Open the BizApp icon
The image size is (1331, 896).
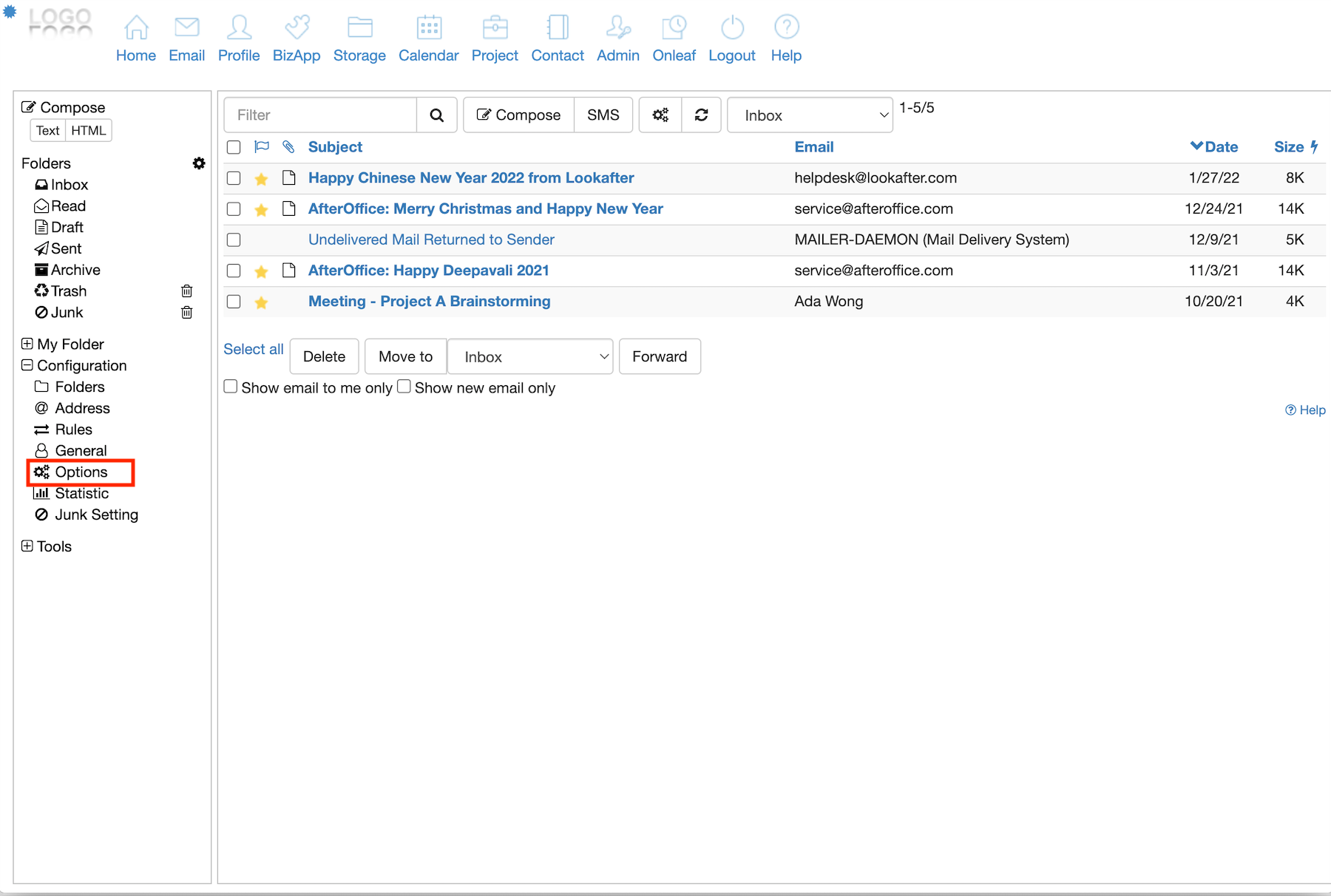click(297, 28)
